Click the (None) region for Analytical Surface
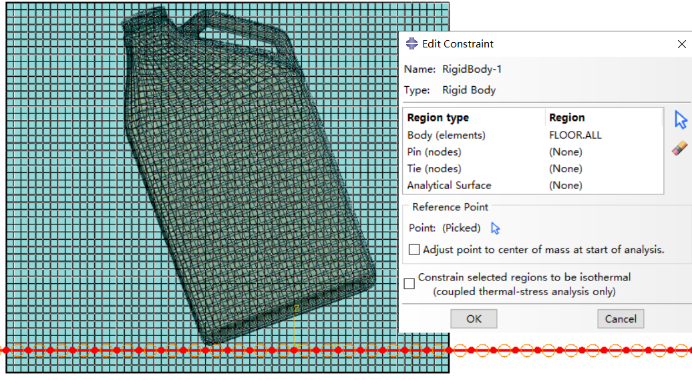The width and height of the screenshot is (692, 380). tap(565, 186)
